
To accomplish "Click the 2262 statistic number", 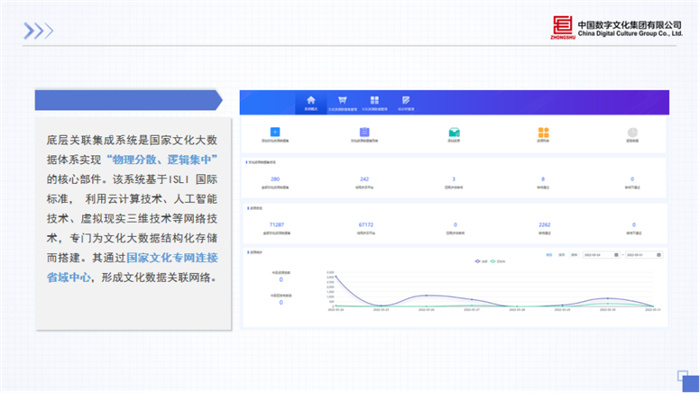I will pyautogui.click(x=544, y=225).
